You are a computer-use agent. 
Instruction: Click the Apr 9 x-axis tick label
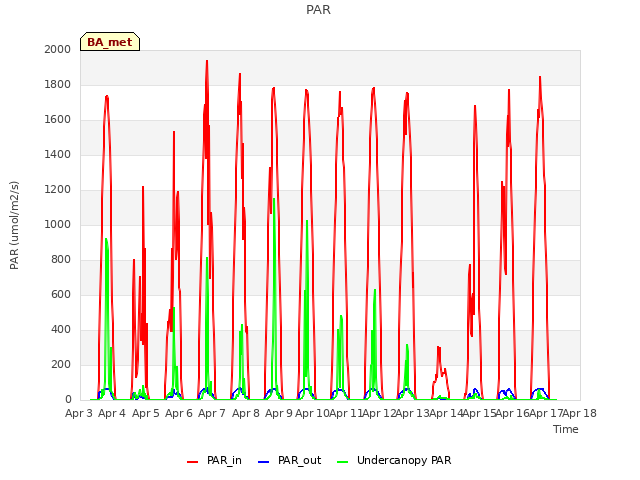pyautogui.click(x=279, y=413)
